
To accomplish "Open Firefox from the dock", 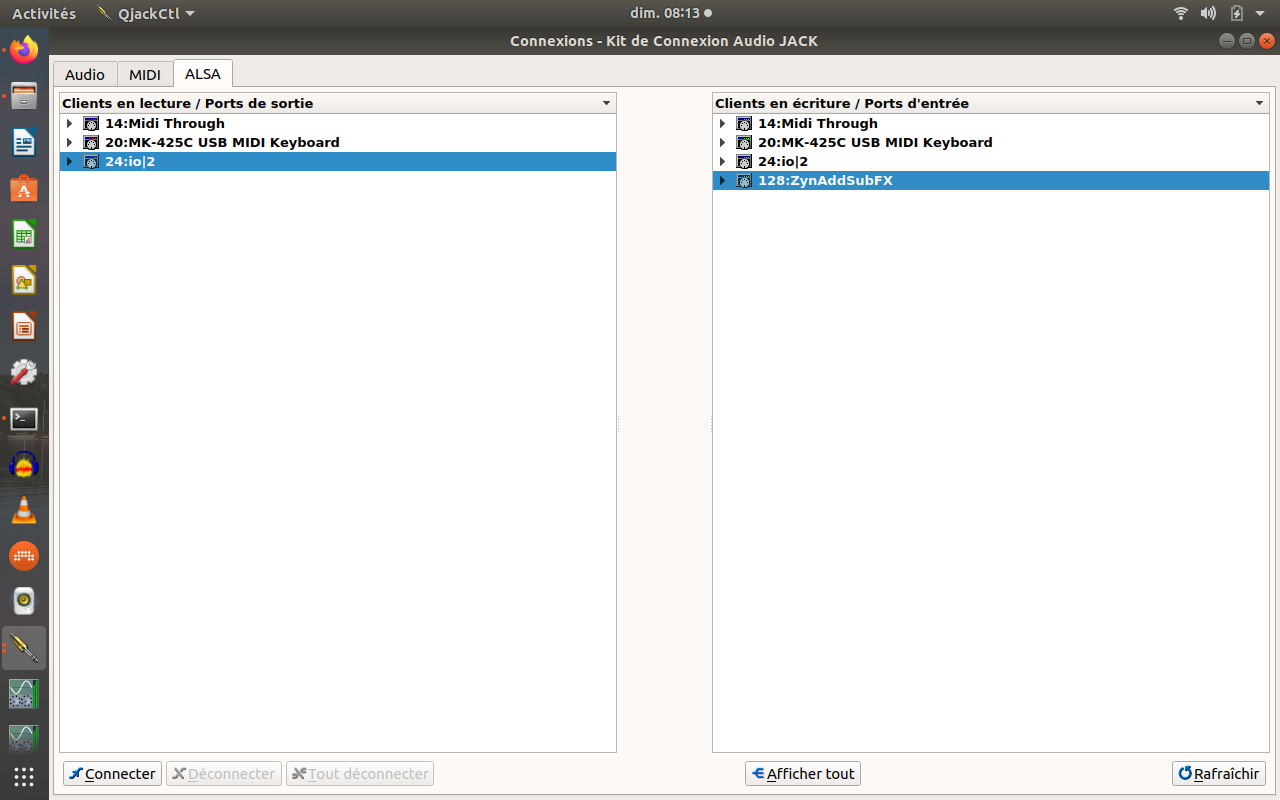I will [x=24, y=49].
